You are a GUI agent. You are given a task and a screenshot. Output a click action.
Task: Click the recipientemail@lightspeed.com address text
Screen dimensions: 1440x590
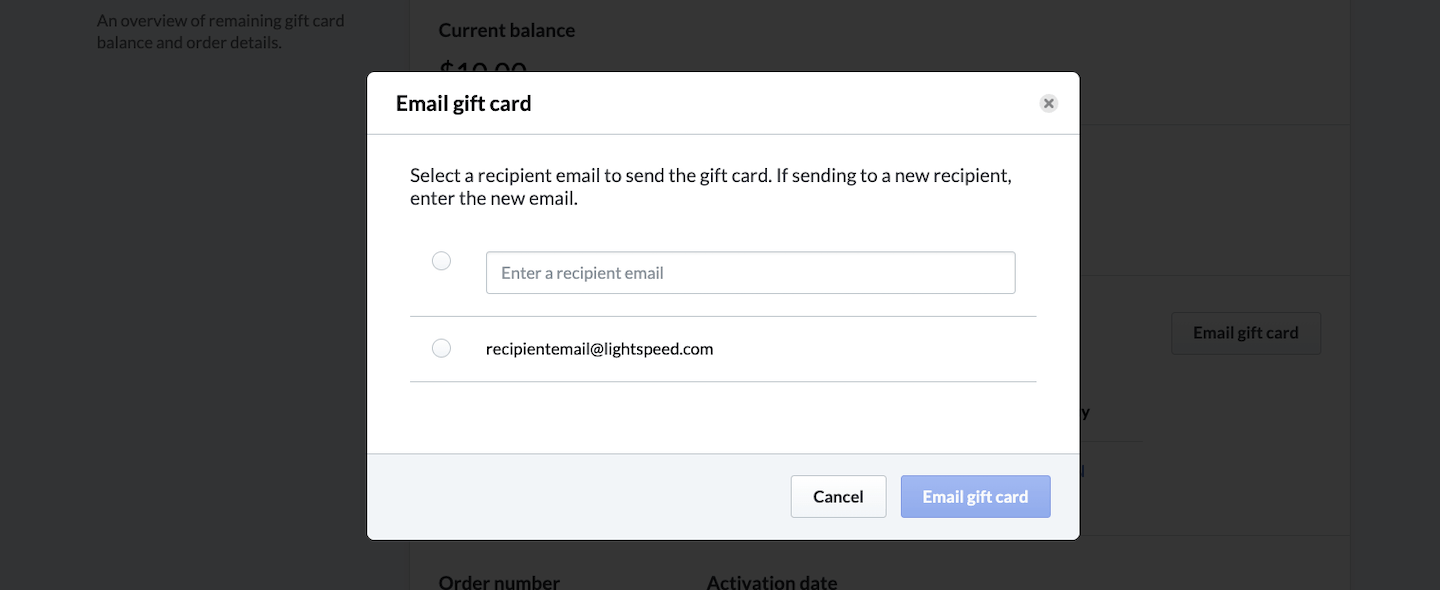coord(599,349)
